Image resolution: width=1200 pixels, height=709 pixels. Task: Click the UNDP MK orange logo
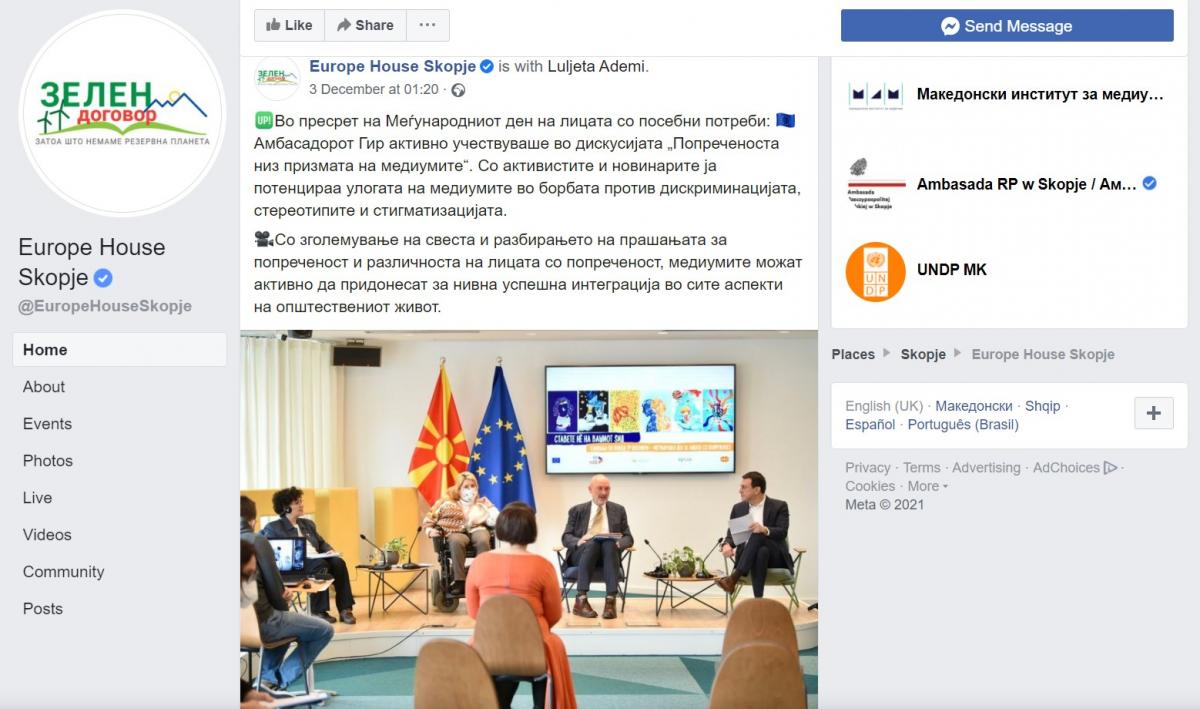[x=875, y=270]
